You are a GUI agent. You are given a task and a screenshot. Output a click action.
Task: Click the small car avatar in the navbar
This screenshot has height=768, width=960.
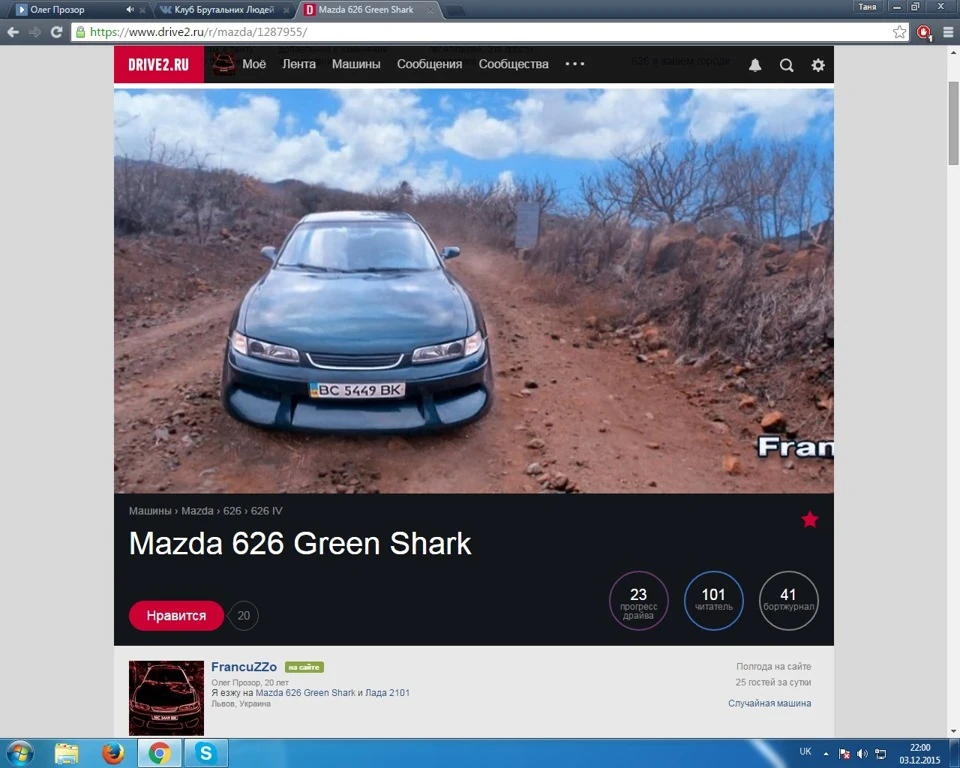click(223, 64)
